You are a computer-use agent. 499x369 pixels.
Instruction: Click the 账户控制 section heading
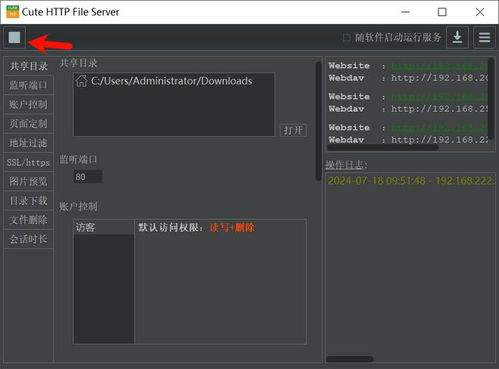[x=78, y=207]
